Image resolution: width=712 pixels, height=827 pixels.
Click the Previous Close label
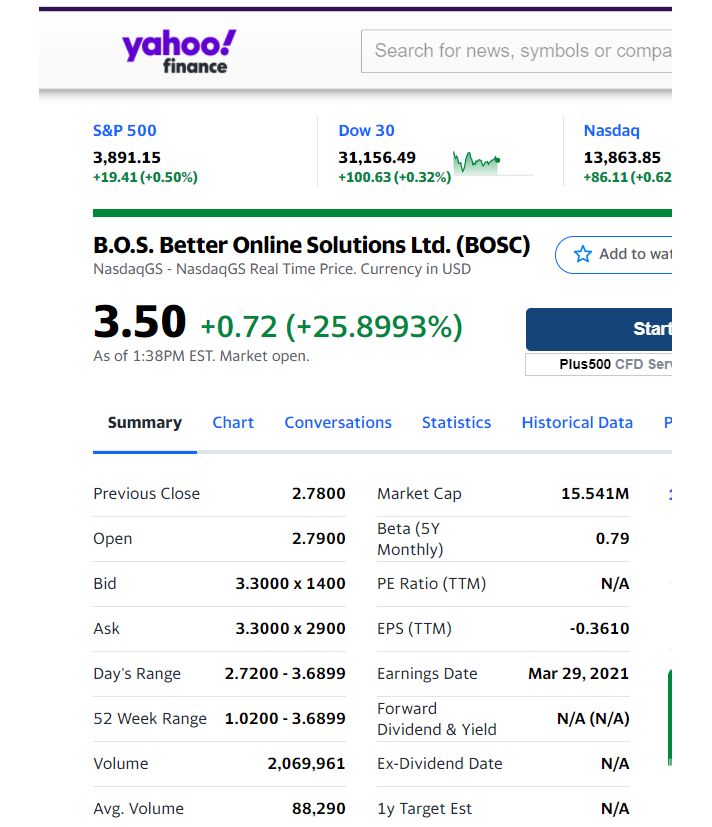tap(147, 494)
